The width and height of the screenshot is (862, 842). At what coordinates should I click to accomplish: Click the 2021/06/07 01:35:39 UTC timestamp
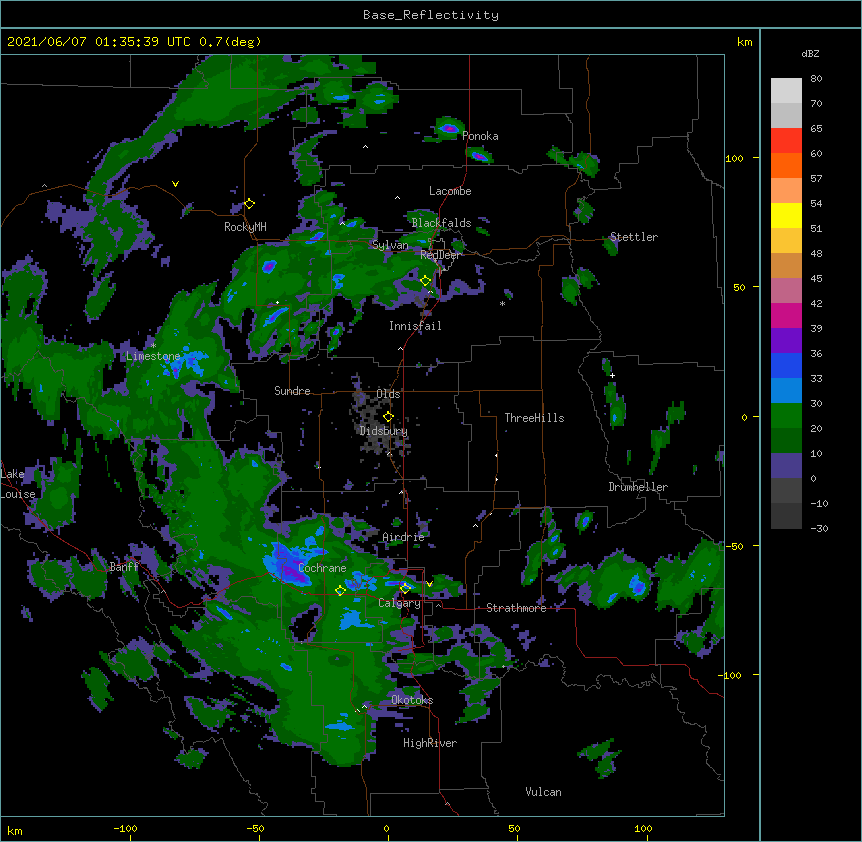coord(99,42)
